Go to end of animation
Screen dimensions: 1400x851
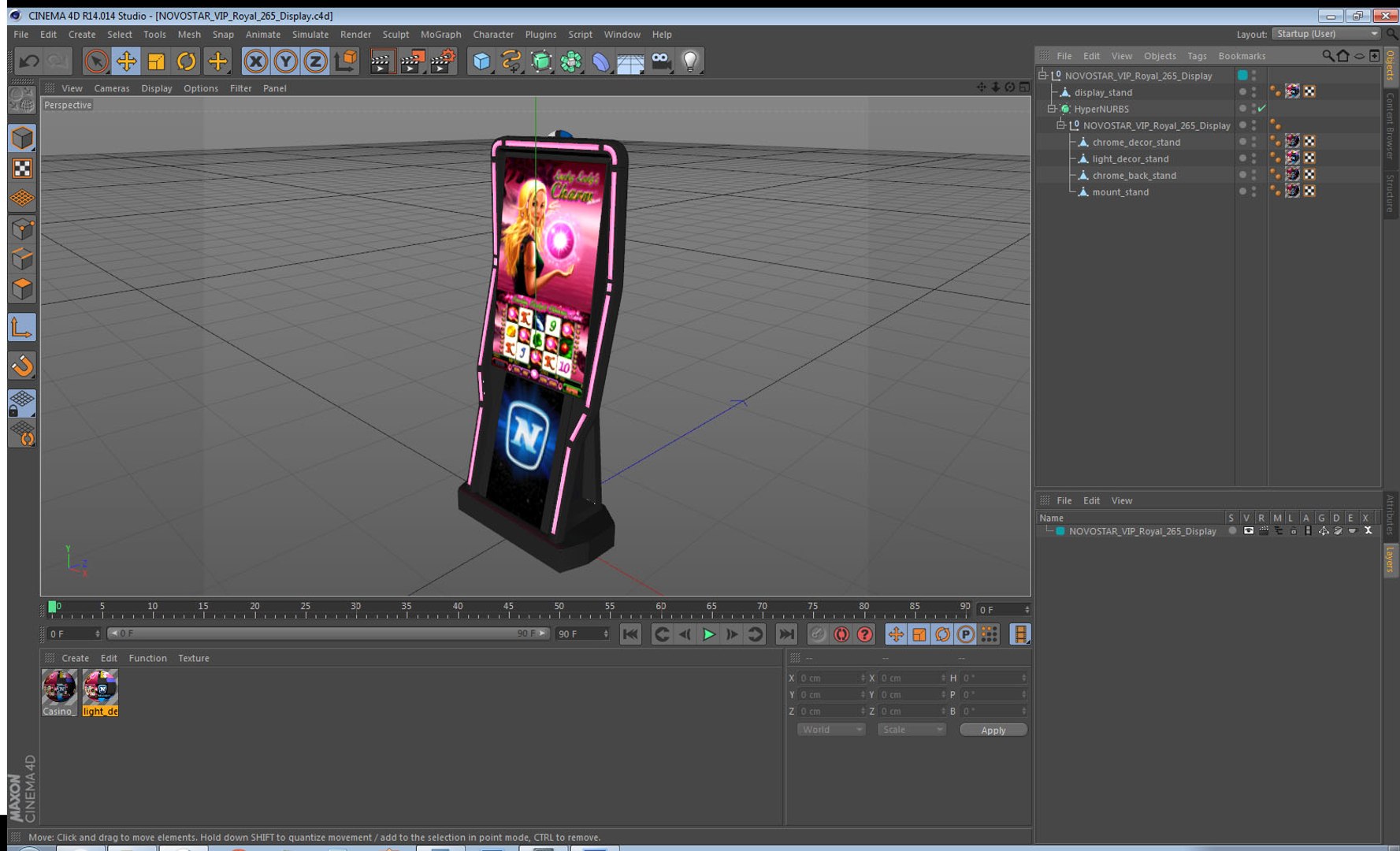[x=786, y=634]
